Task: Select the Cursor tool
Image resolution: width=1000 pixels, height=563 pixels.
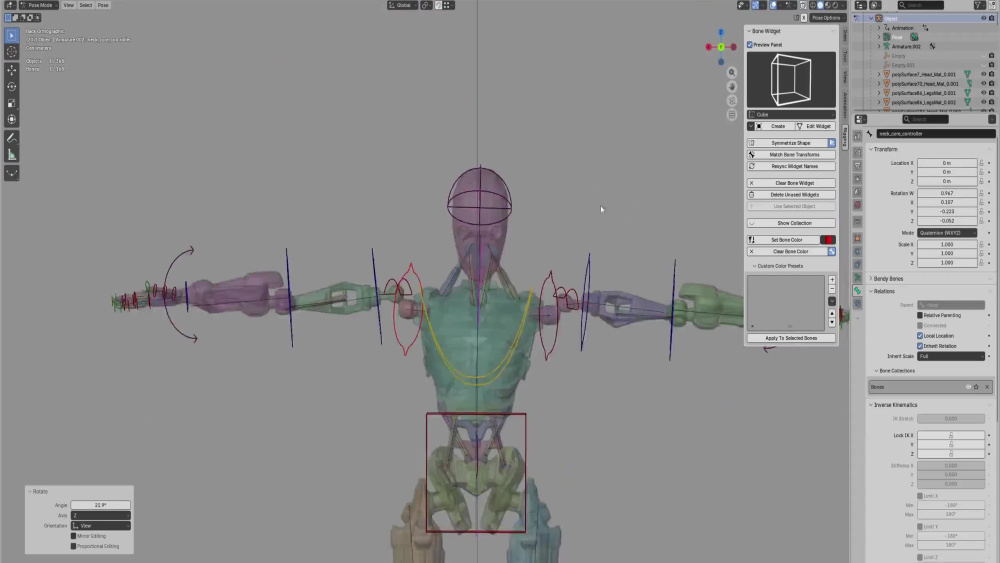Action: click(x=11, y=52)
